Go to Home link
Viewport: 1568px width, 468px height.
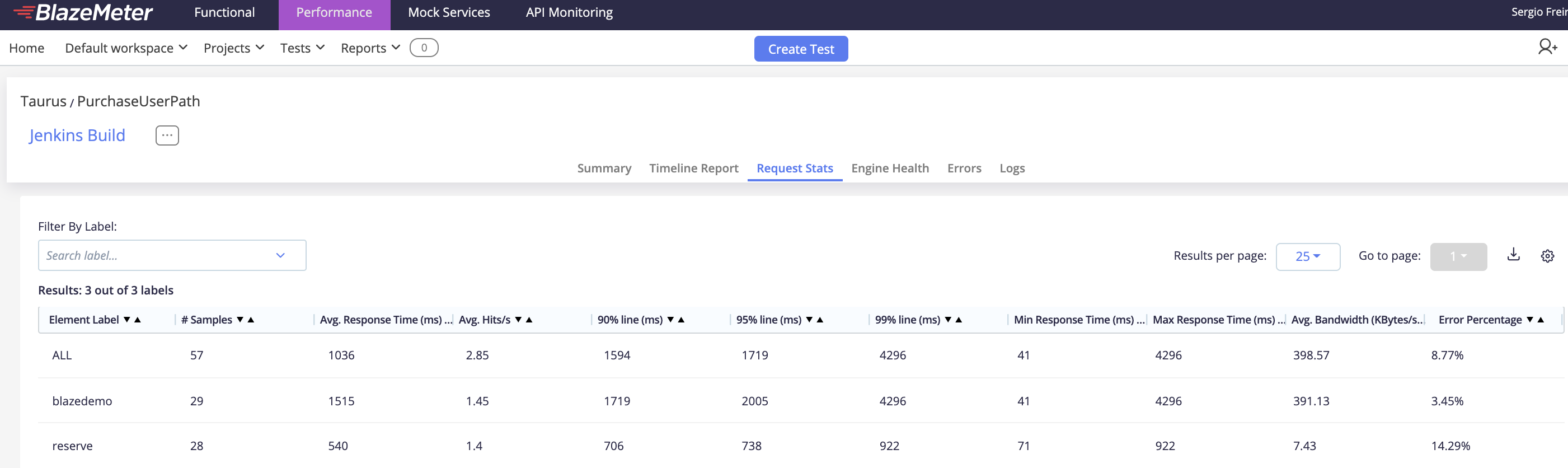pos(27,48)
